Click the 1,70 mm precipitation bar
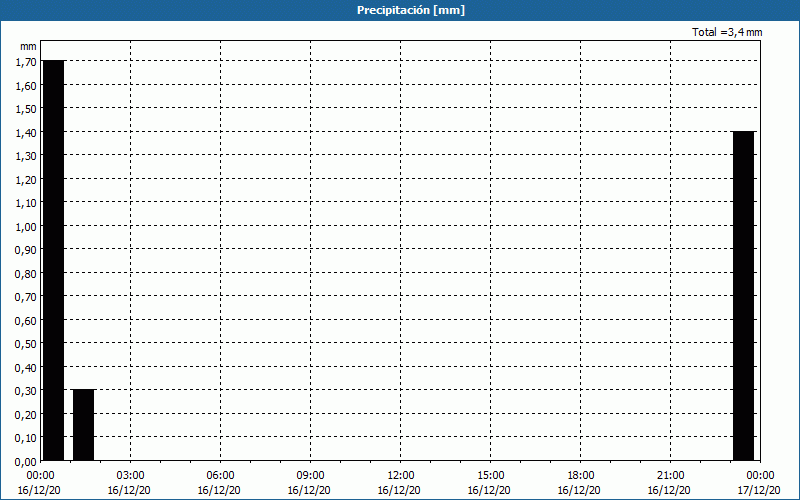The image size is (800, 500). tap(54, 260)
